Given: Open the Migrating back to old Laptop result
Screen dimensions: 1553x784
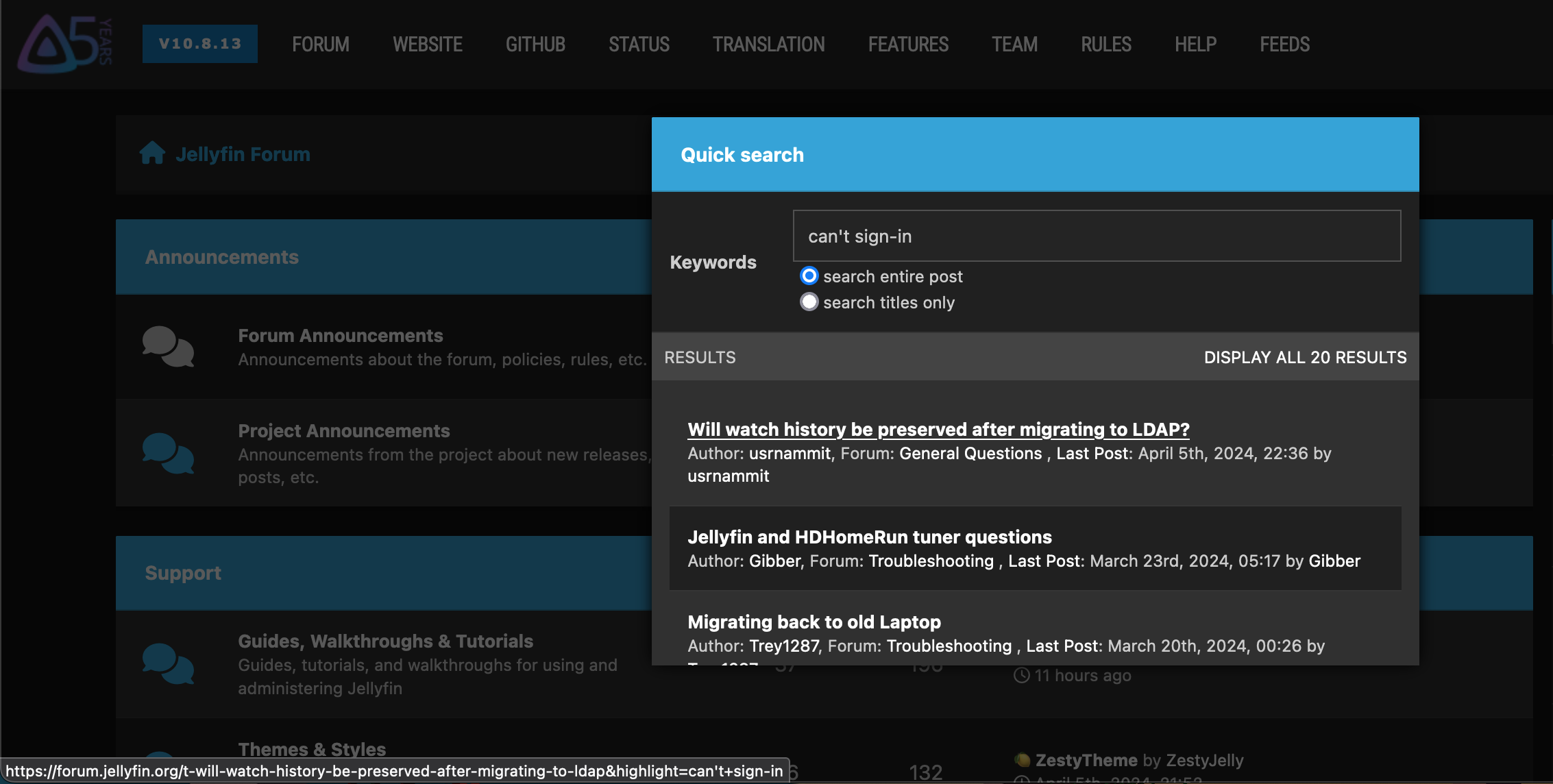Looking at the screenshot, I should [x=814, y=622].
